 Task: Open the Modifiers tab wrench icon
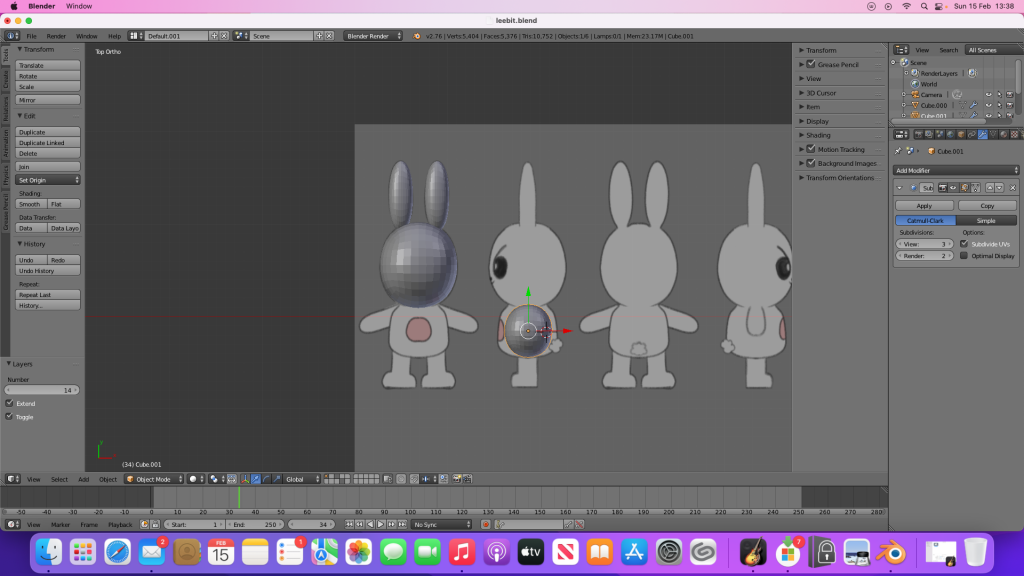pyautogui.click(x=983, y=134)
